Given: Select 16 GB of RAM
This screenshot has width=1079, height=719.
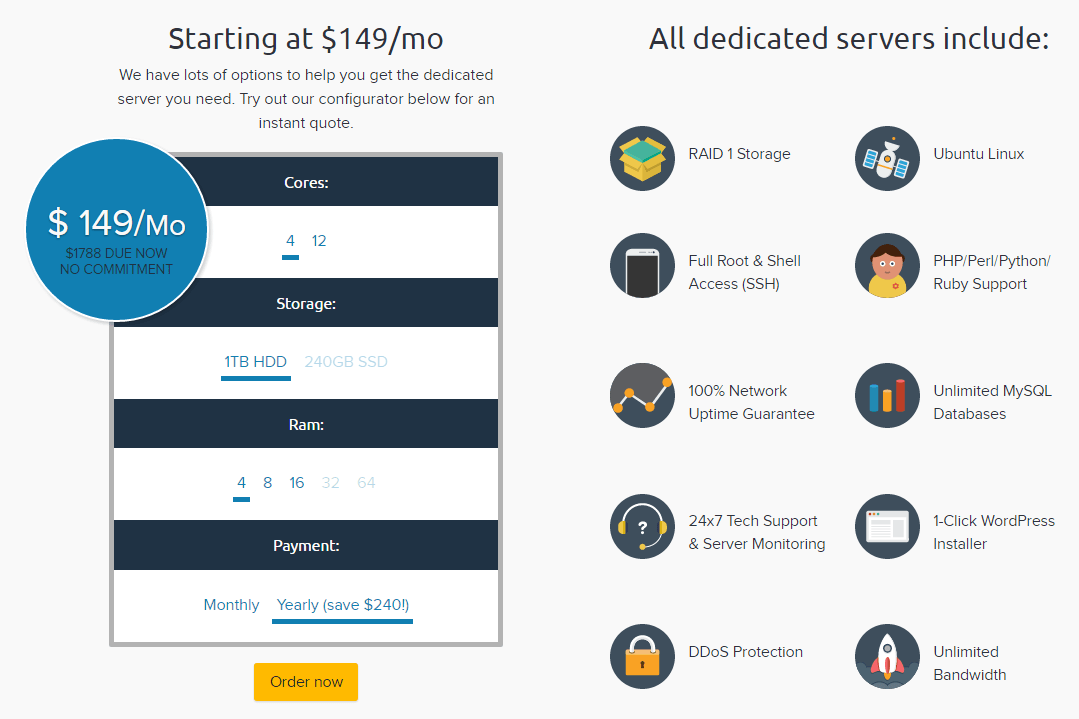Looking at the screenshot, I should click(x=296, y=482).
